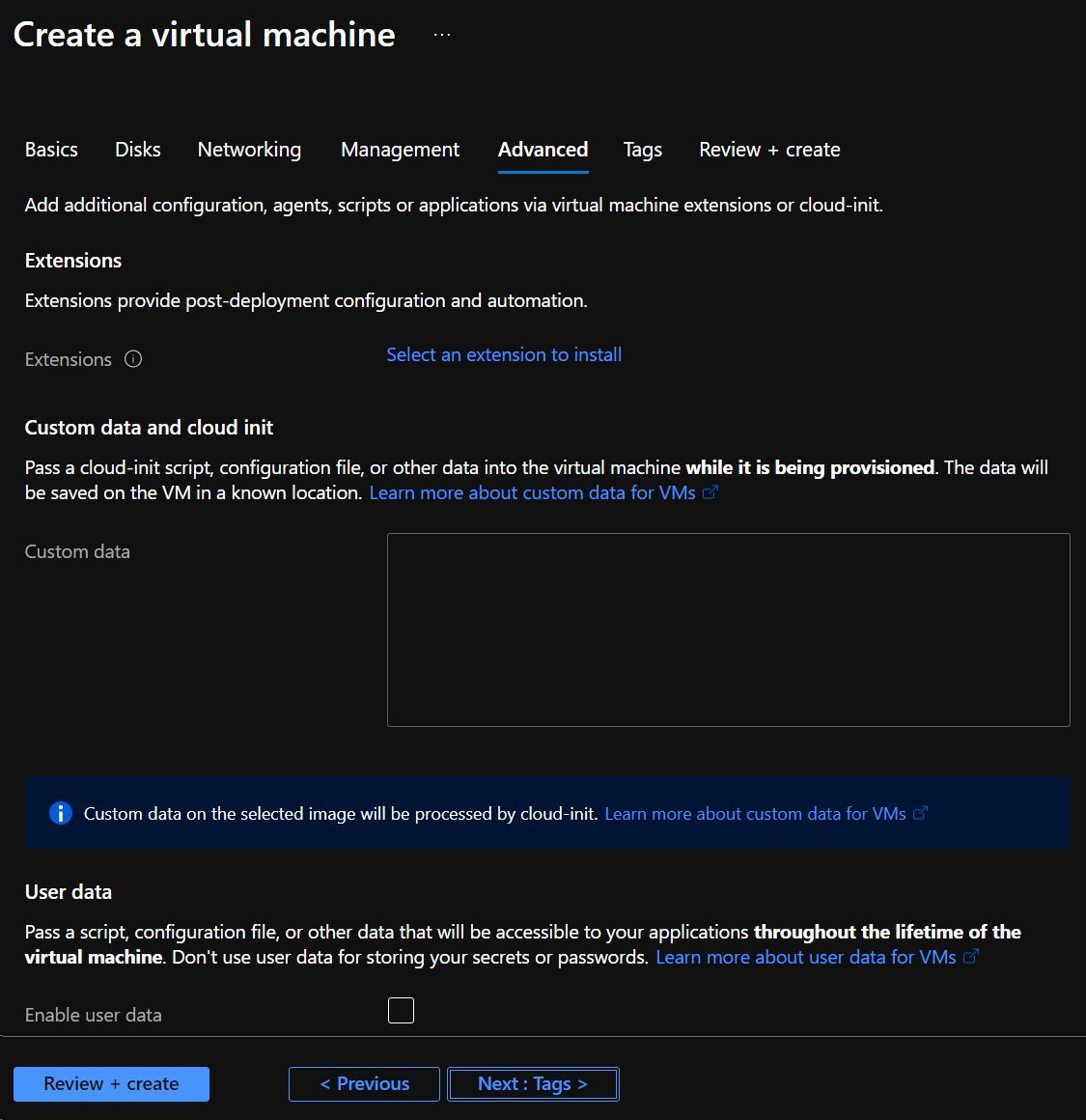
Task: Click the Previous button
Action: pos(364,1083)
